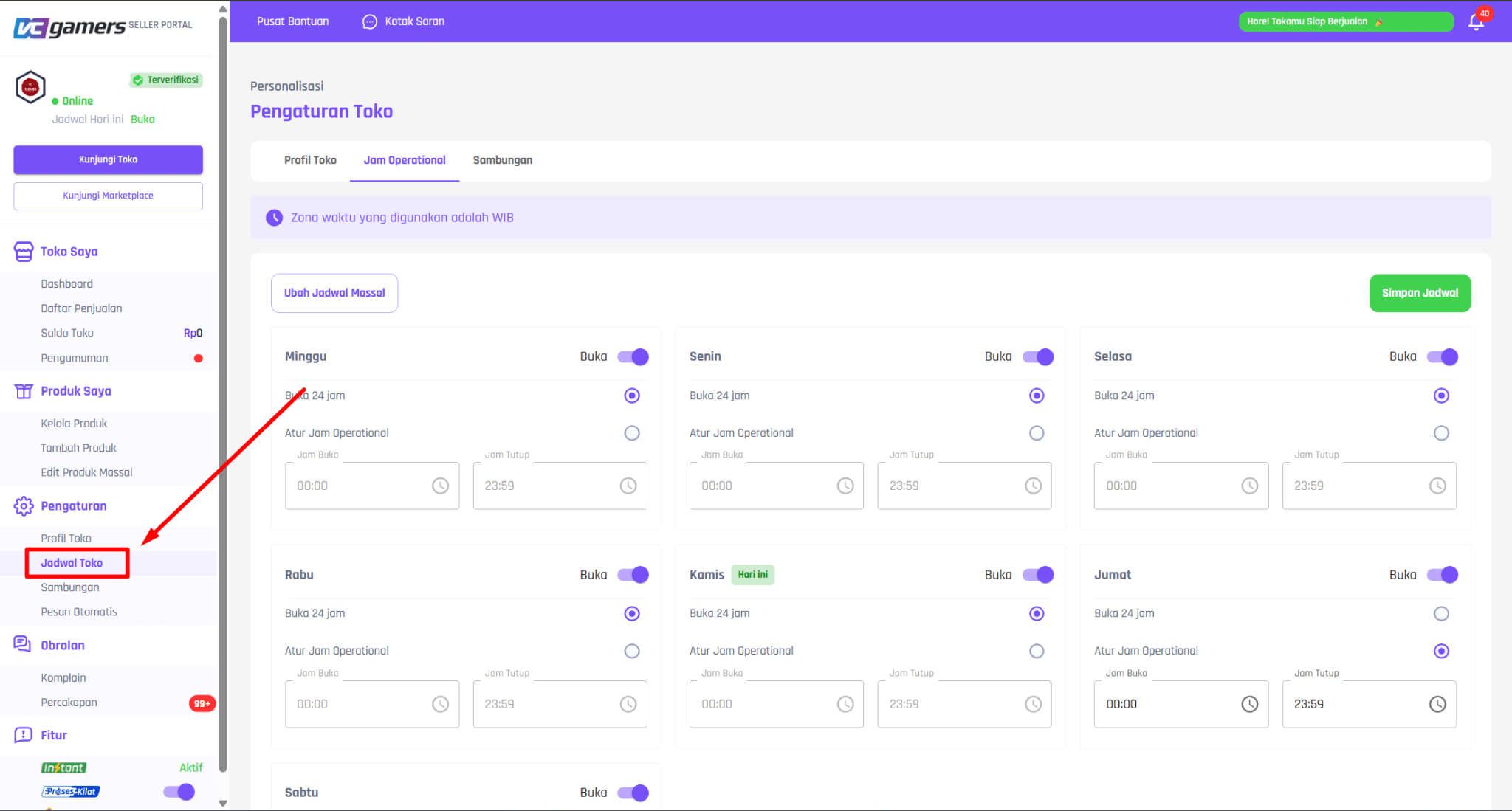Click the Ubah Jadwal Massal button

click(x=334, y=293)
